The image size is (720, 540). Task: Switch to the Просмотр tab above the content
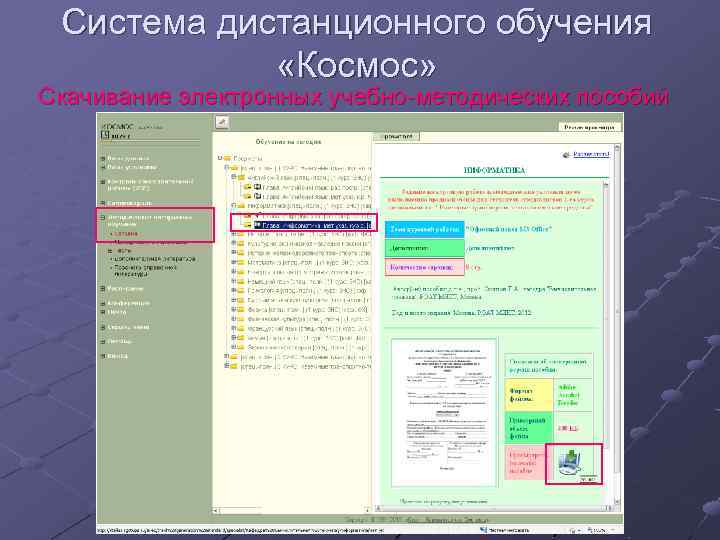398,136
